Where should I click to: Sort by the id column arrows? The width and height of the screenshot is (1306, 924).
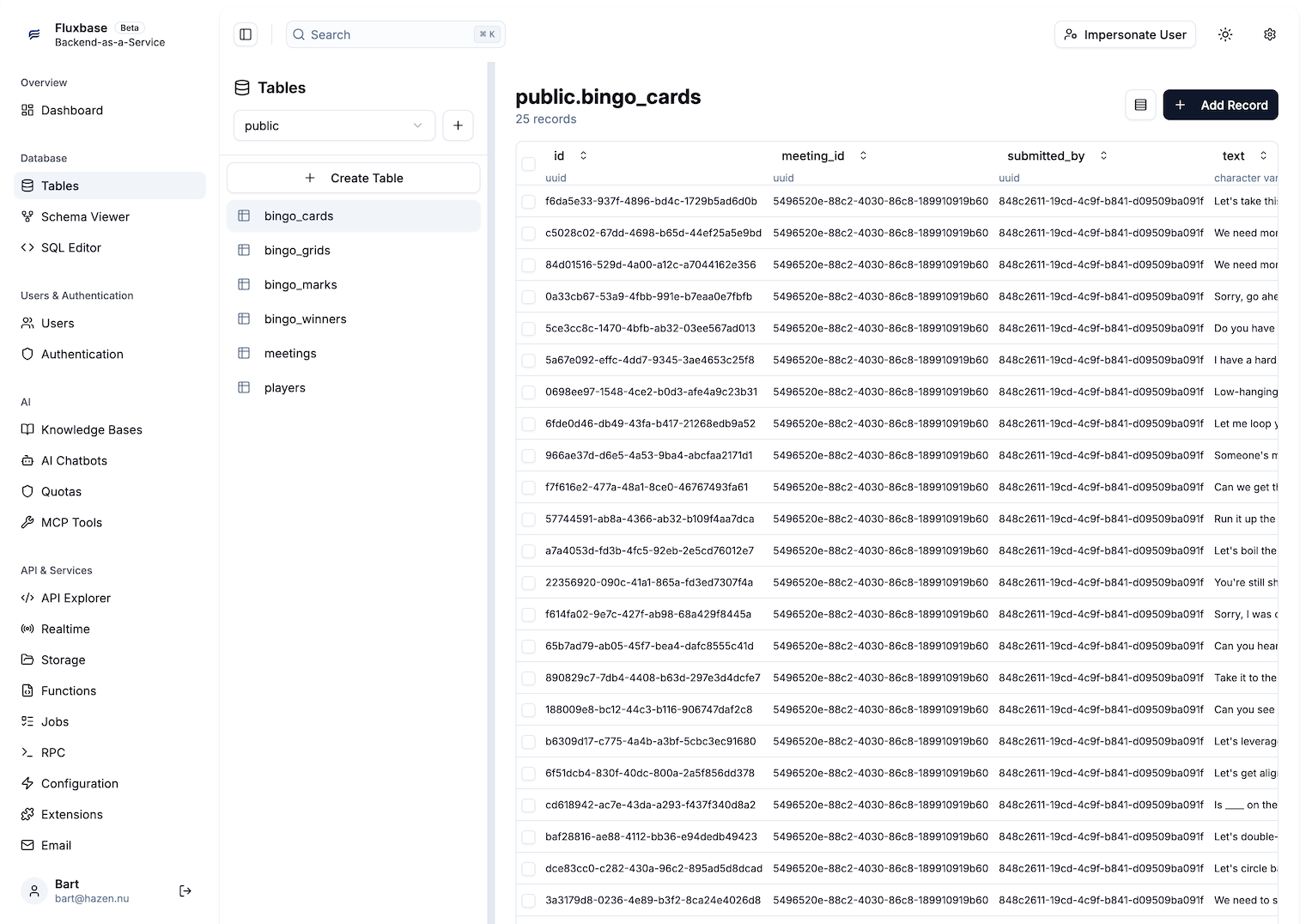[x=583, y=155]
